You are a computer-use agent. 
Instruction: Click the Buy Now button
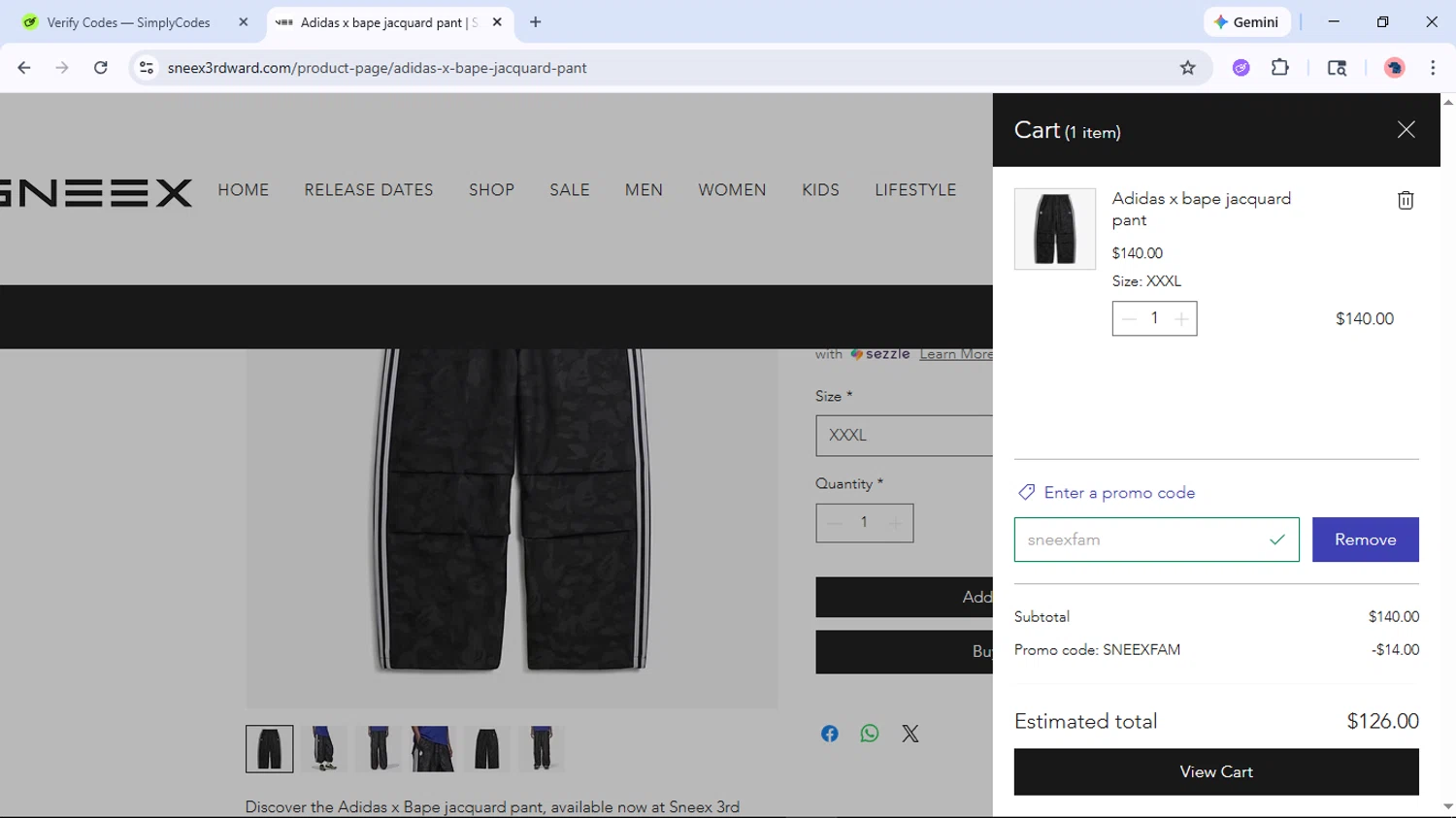coord(904,652)
